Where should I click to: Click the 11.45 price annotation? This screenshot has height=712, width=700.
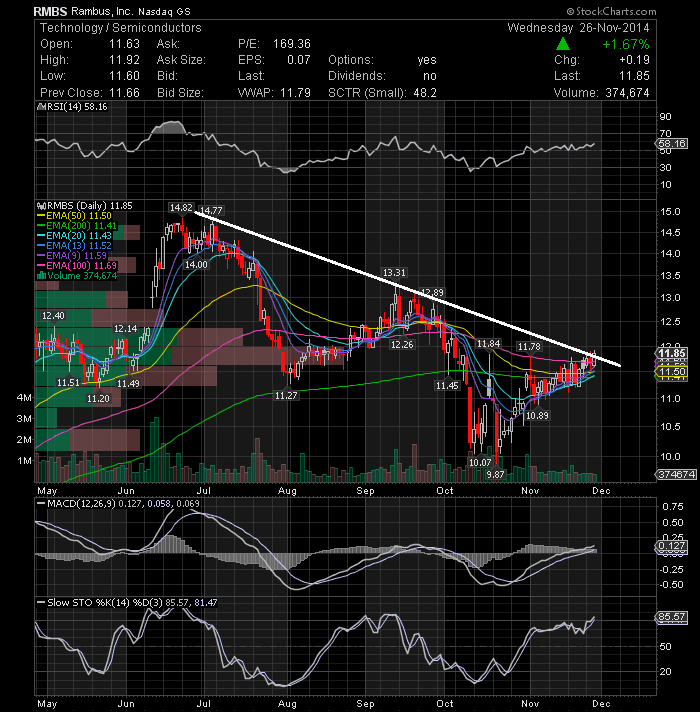pos(447,386)
